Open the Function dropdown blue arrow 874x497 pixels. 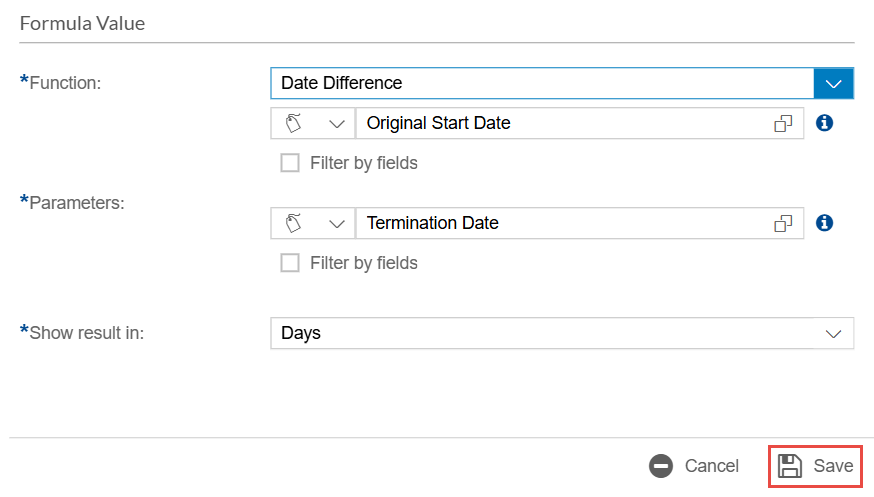point(834,83)
